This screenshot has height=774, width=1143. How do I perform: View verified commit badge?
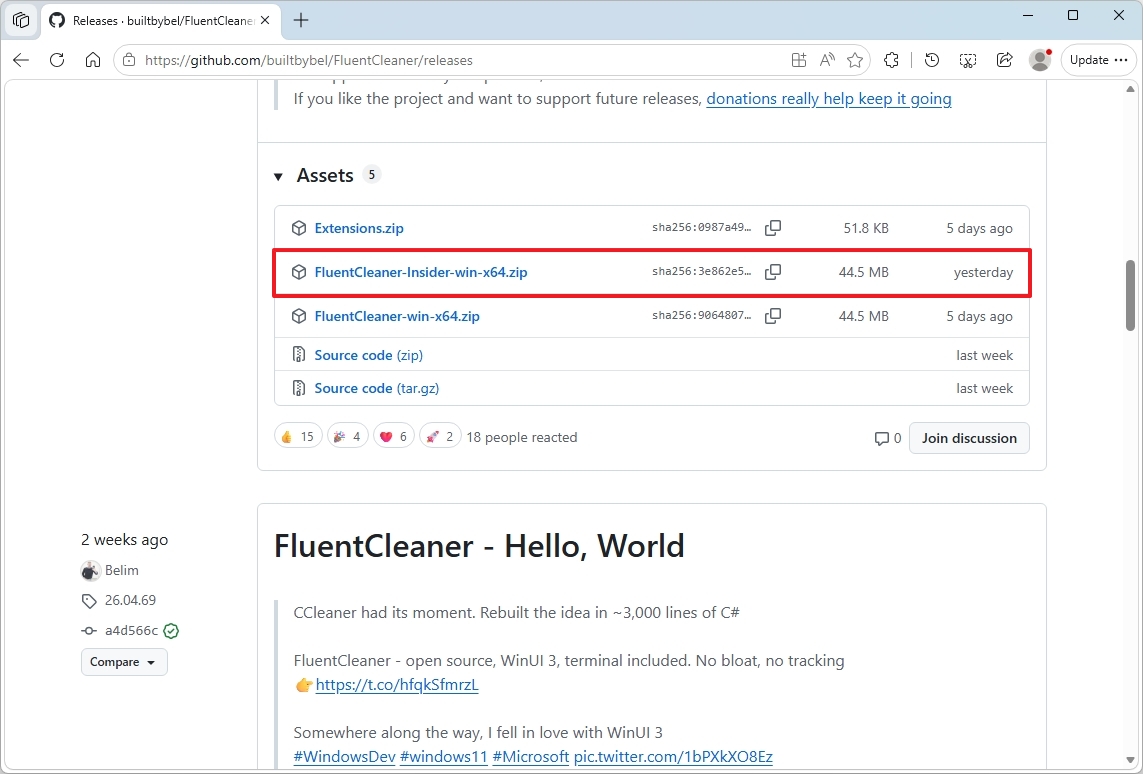click(x=171, y=630)
